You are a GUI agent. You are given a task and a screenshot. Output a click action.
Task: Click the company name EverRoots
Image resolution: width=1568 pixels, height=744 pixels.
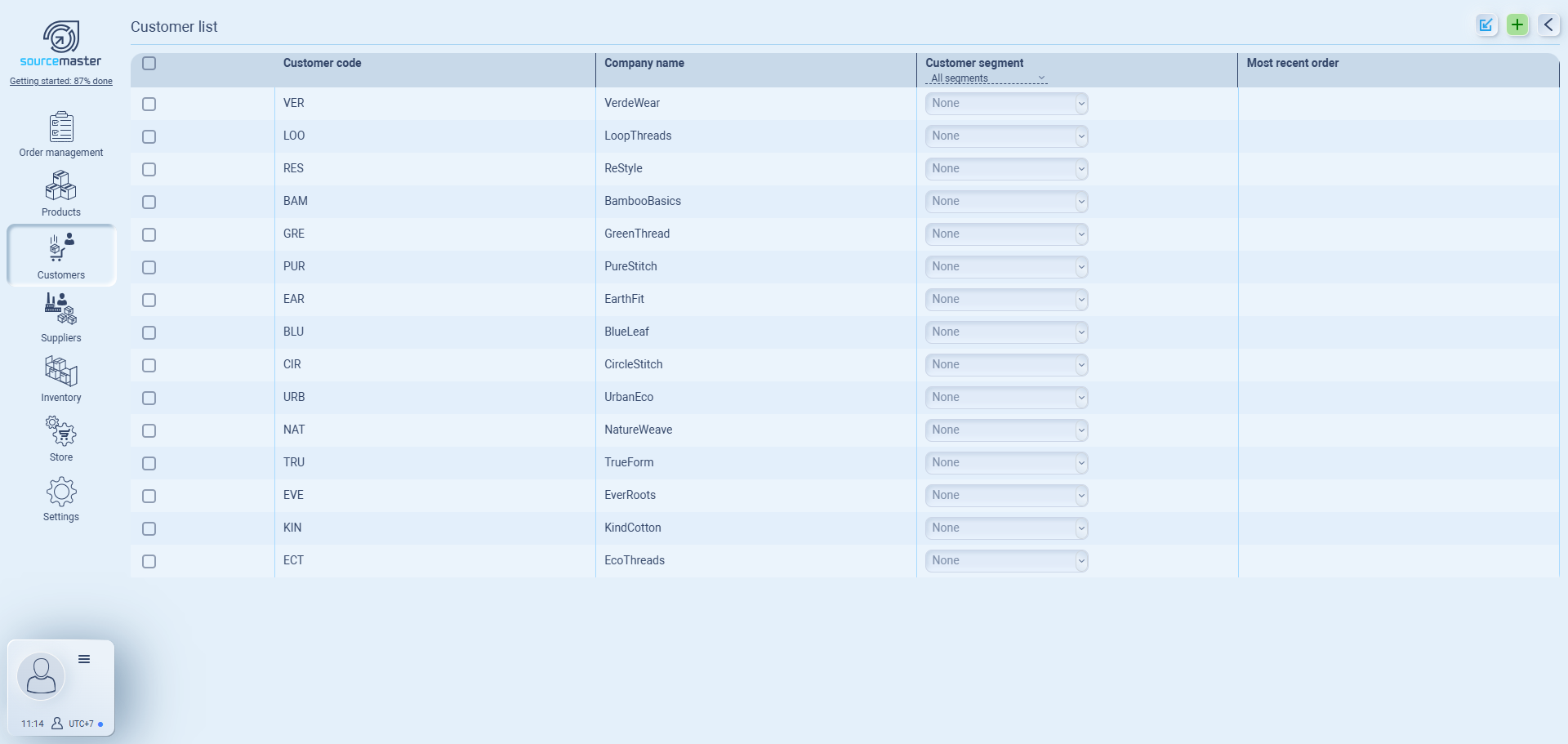[x=630, y=495]
